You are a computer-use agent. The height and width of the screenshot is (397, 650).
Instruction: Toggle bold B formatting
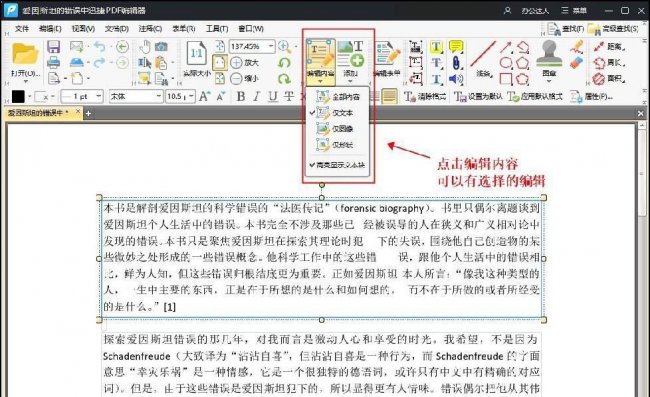[x=240, y=97]
